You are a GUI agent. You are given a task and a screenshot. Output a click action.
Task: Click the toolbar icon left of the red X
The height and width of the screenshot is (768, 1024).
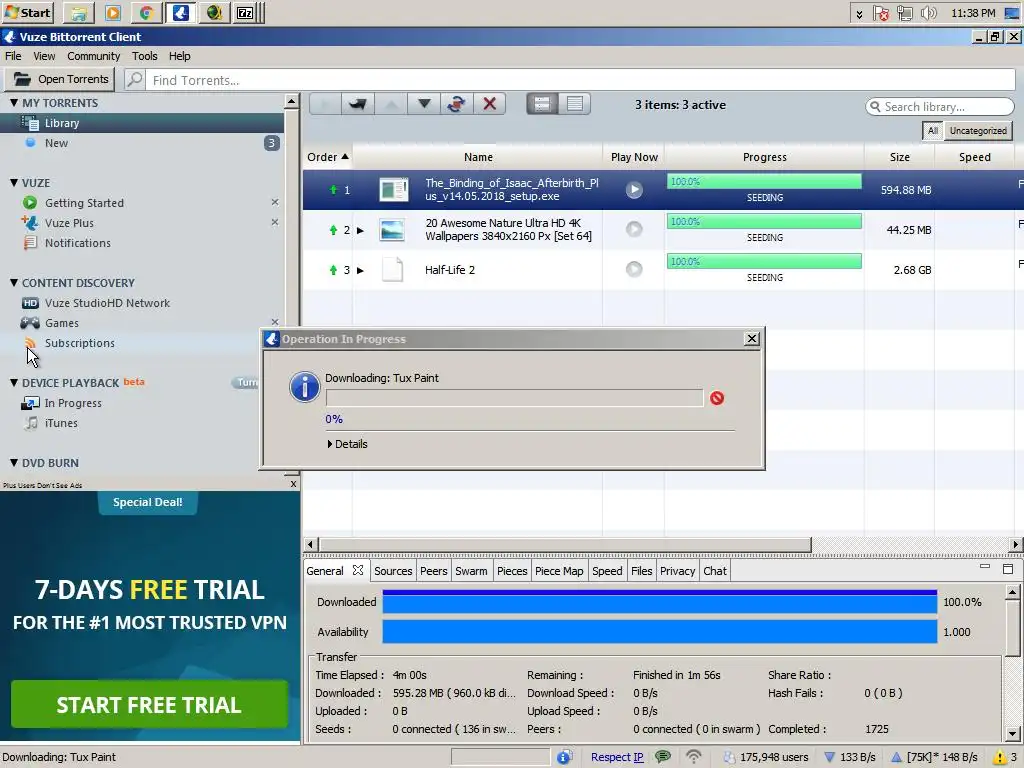pos(456,104)
